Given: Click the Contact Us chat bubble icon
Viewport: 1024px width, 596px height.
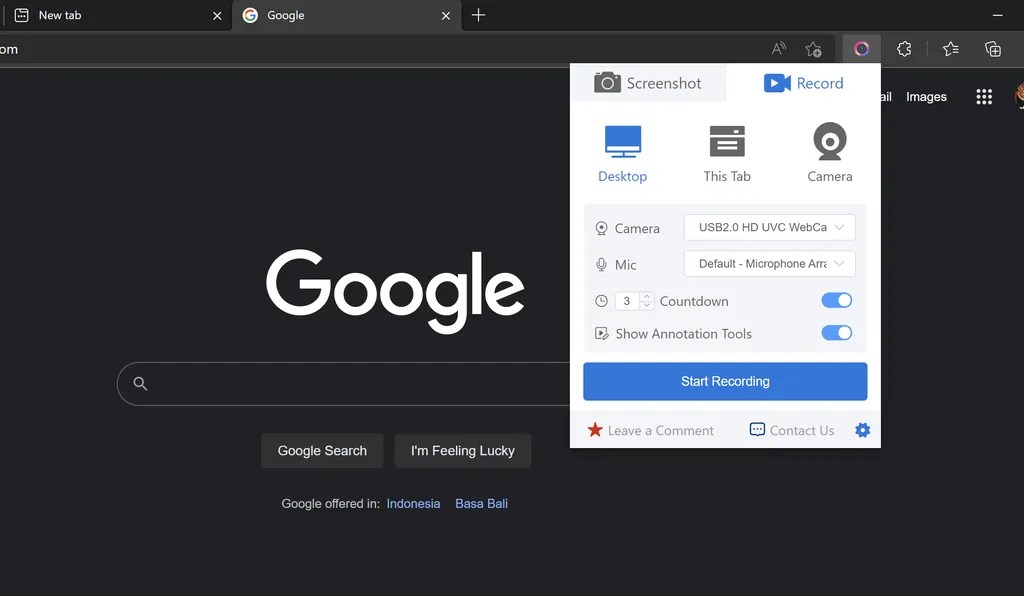Looking at the screenshot, I should (x=755, y=429).
